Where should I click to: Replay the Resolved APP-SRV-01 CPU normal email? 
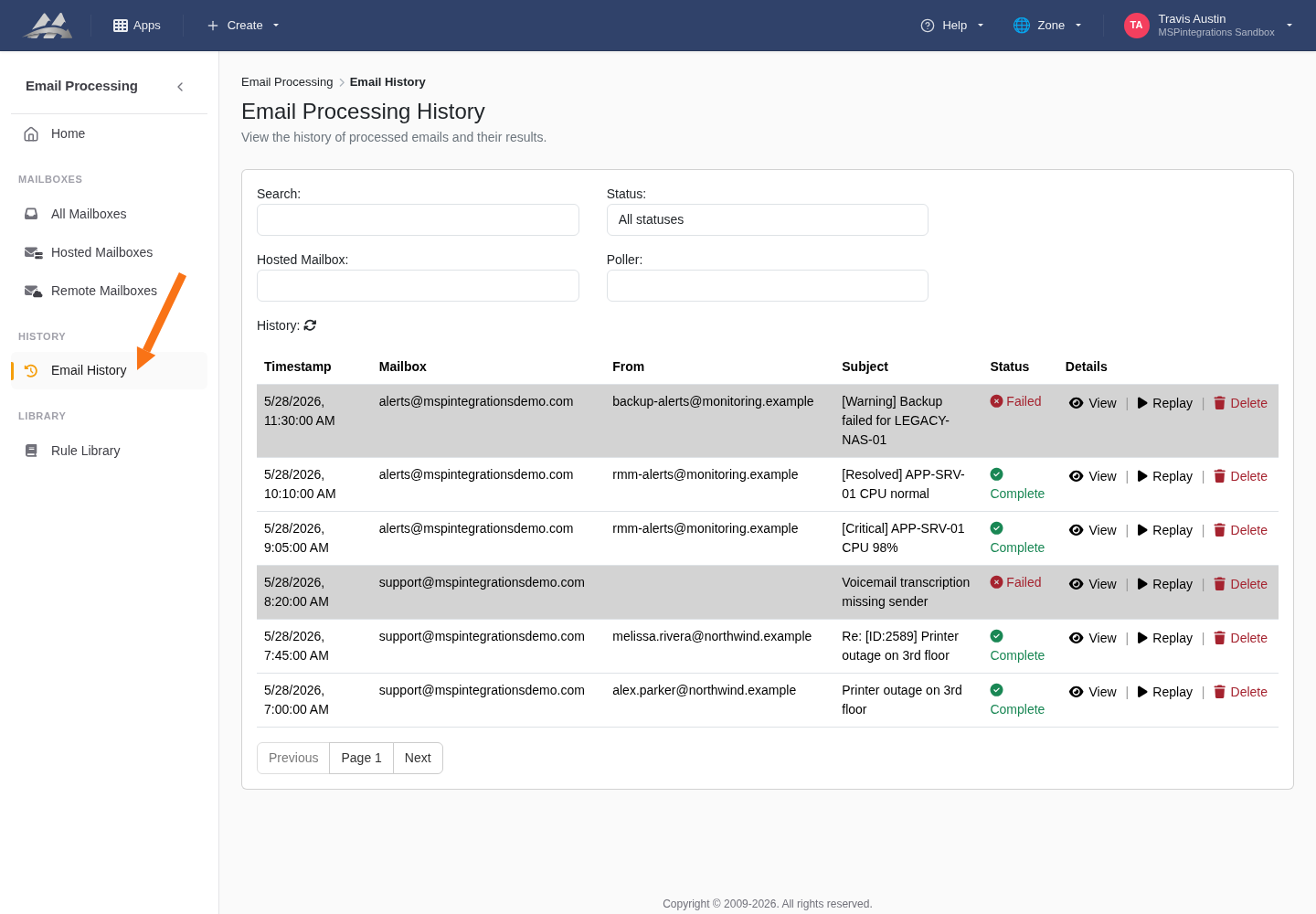[1165, 476]
